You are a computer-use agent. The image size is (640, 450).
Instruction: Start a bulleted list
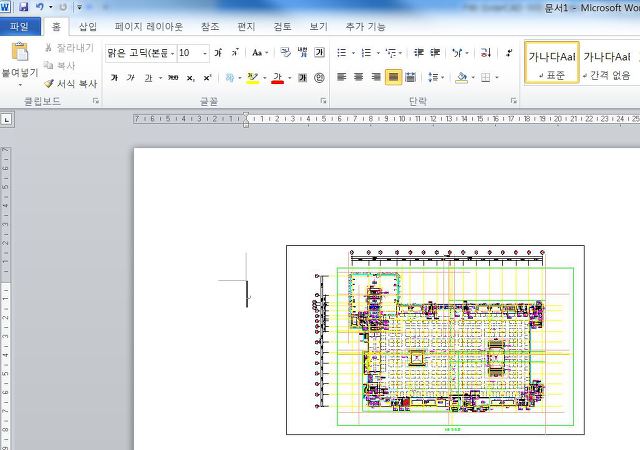click(342, 53)
